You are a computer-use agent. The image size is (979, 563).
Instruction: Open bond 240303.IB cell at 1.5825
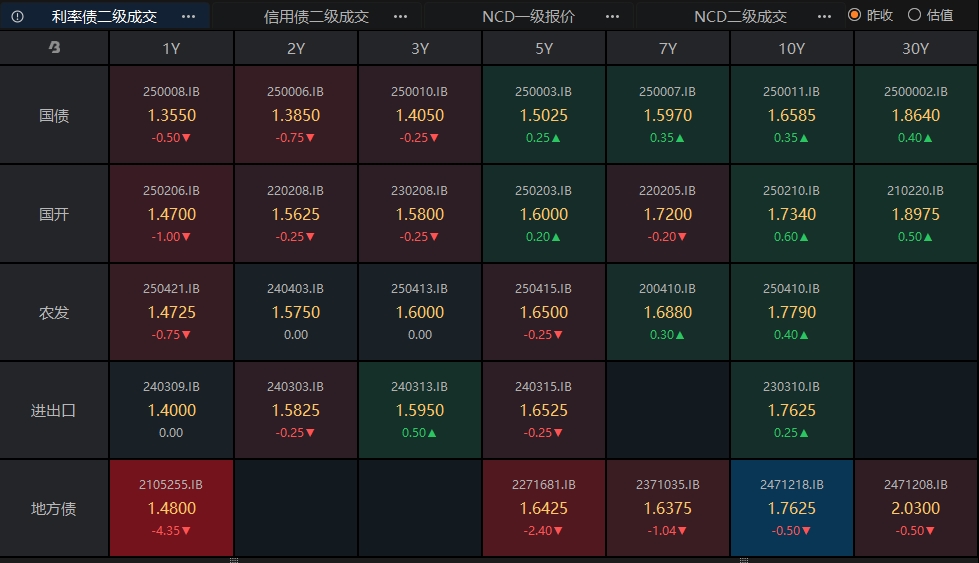(296, 410)
